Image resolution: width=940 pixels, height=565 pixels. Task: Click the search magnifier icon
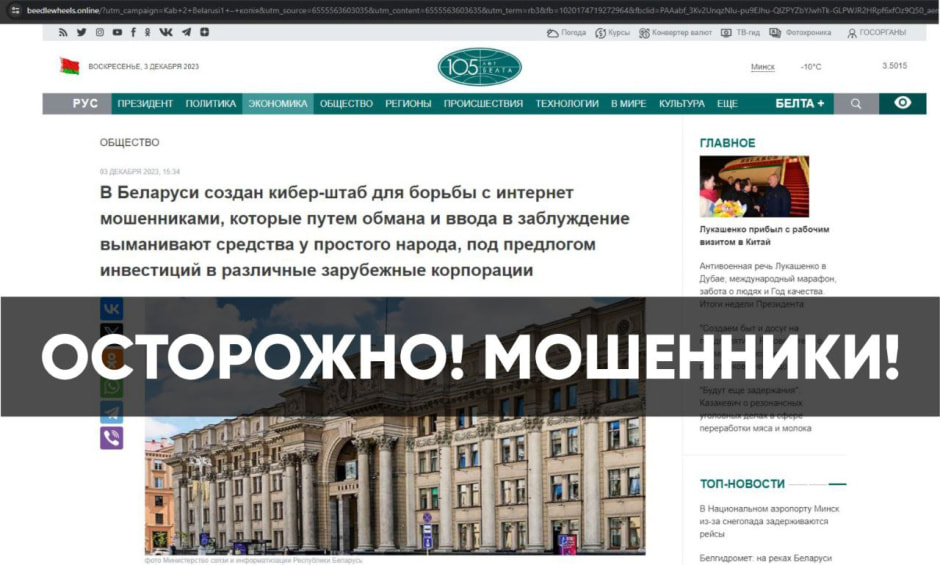[856, 104]
